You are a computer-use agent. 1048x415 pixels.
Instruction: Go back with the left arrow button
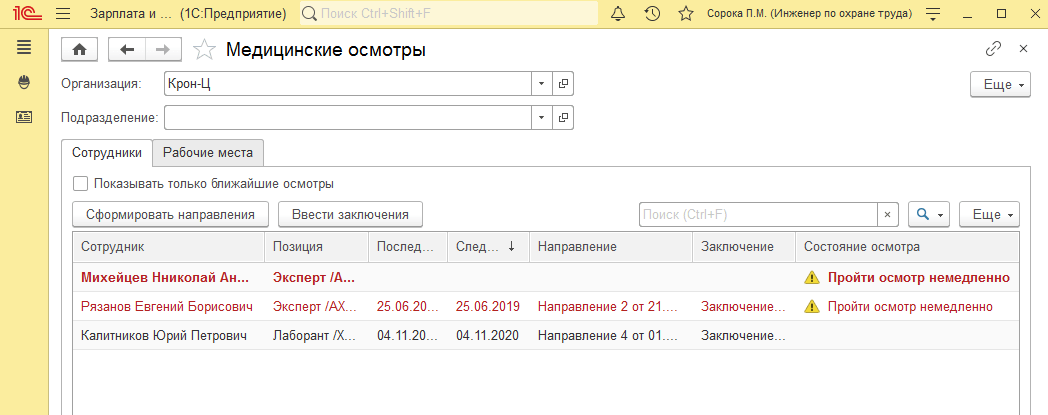[x=127, y=50]
